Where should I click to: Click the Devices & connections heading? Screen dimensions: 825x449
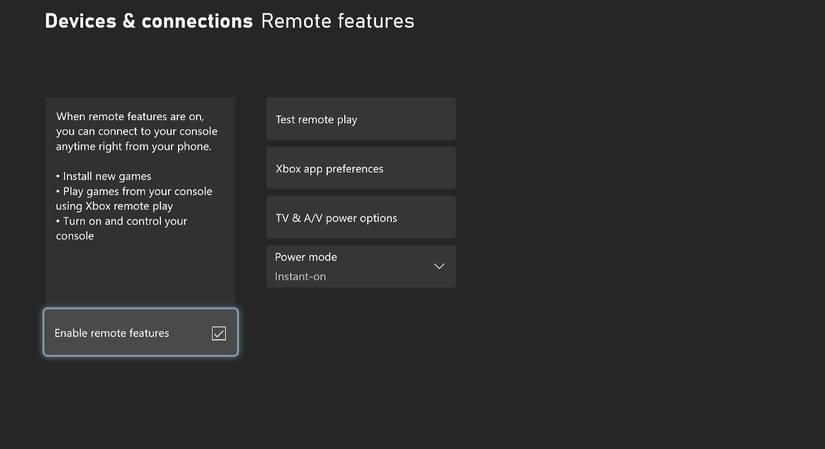148,21
